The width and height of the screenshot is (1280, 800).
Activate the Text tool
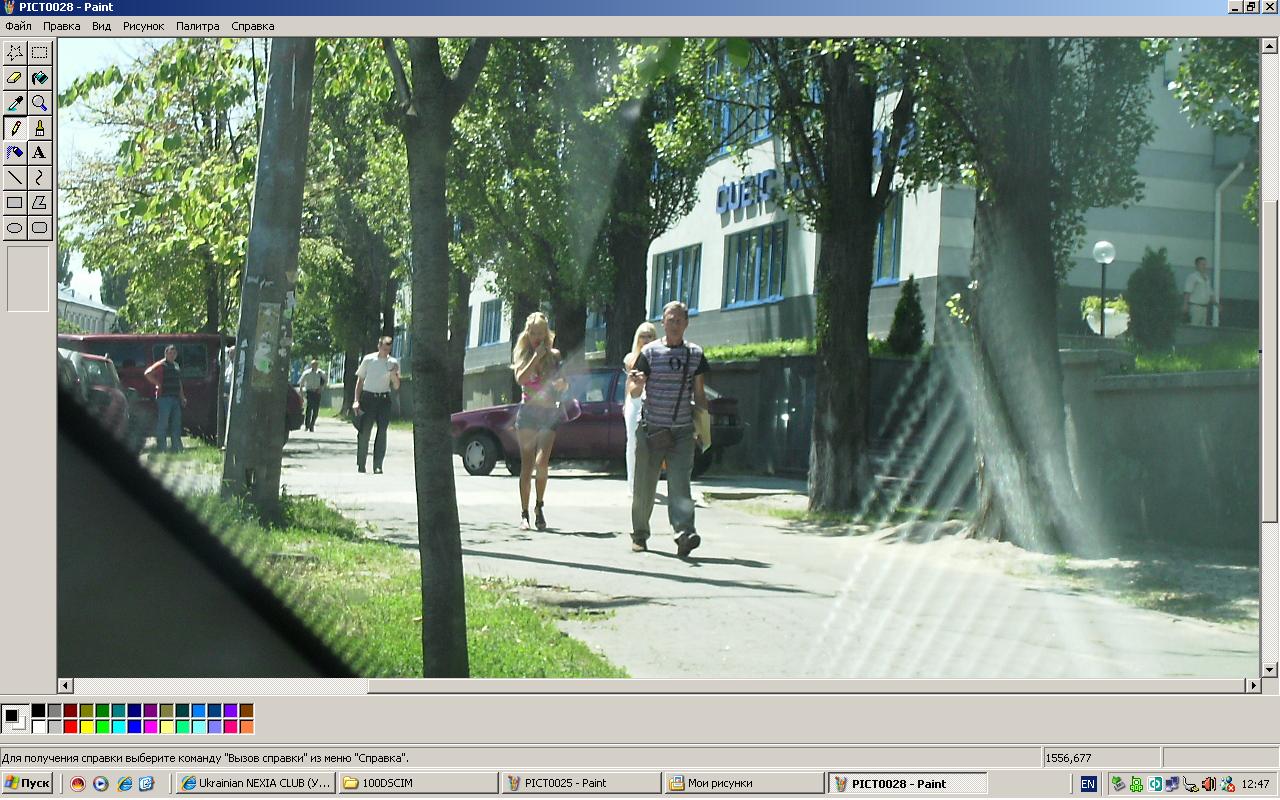[x=39, y=153]
